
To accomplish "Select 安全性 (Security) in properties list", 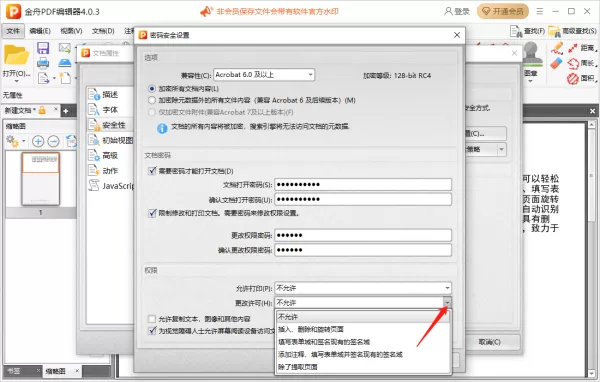I will click(x=110, y=125).
